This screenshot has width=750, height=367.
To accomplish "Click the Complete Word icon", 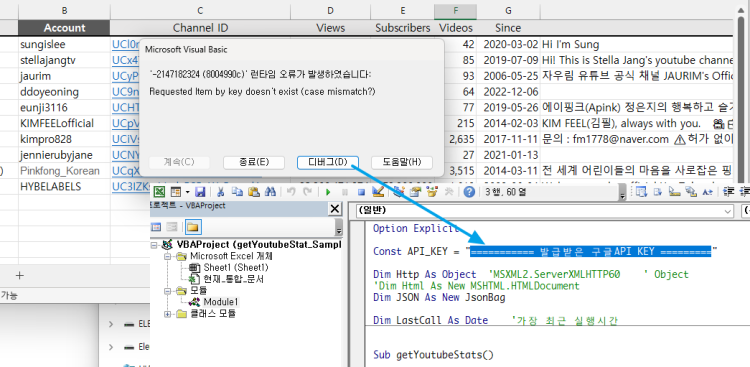I will [707, 191].
